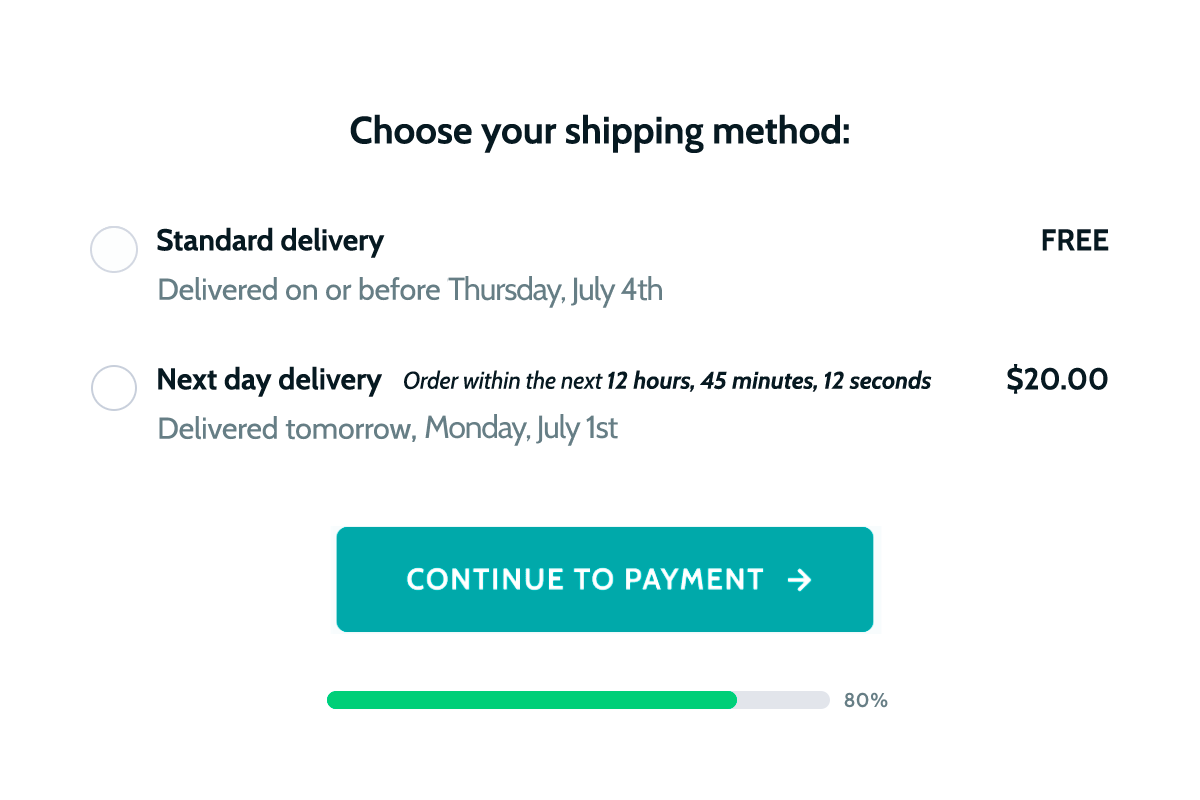
Task: Click the 'Monday, July 1st' delivery date
Action: [x=521, y=428]
